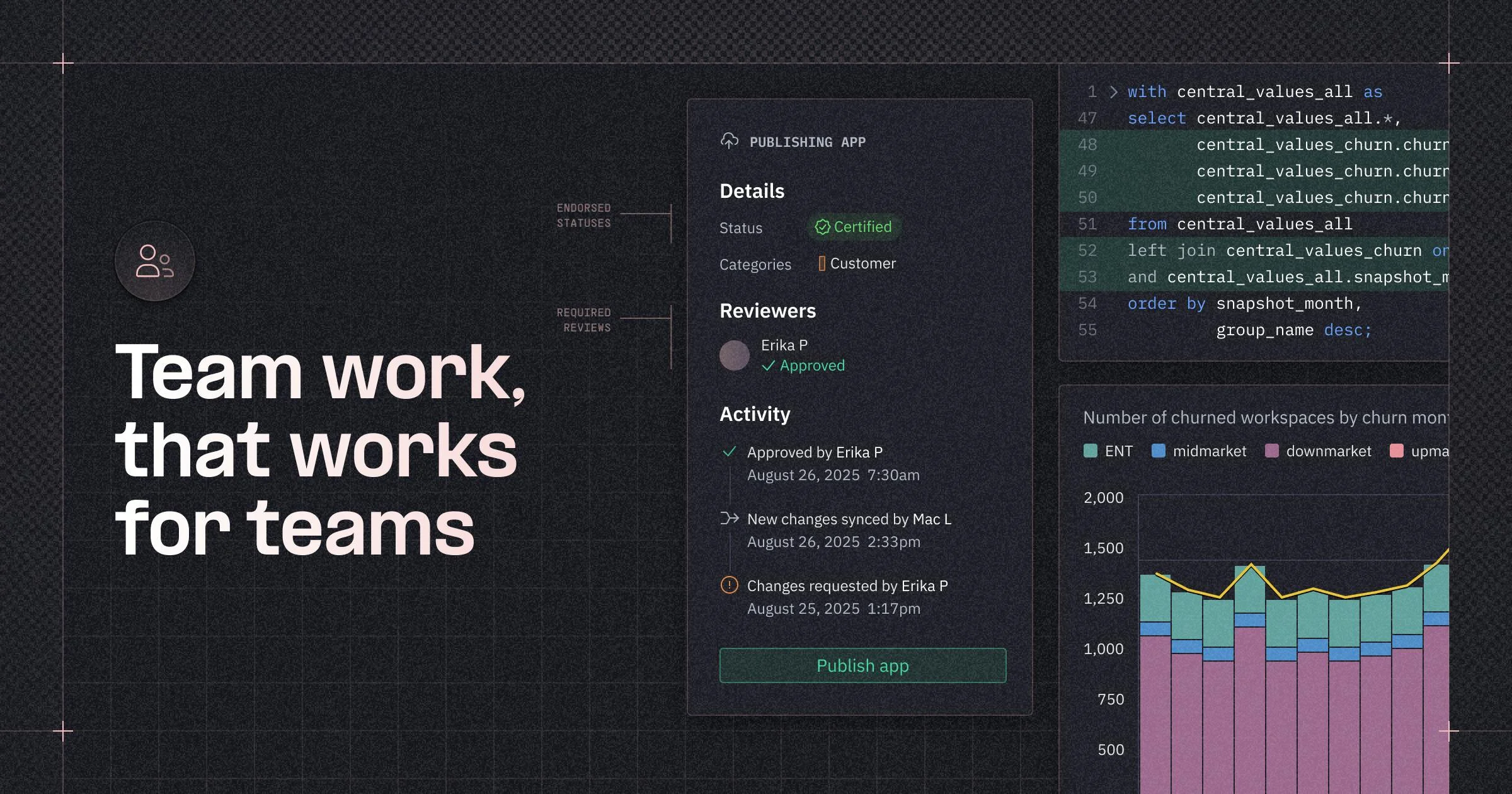
Task: Click the 2,000 y-axis label on chart
Action: (x=1103, y=498)
